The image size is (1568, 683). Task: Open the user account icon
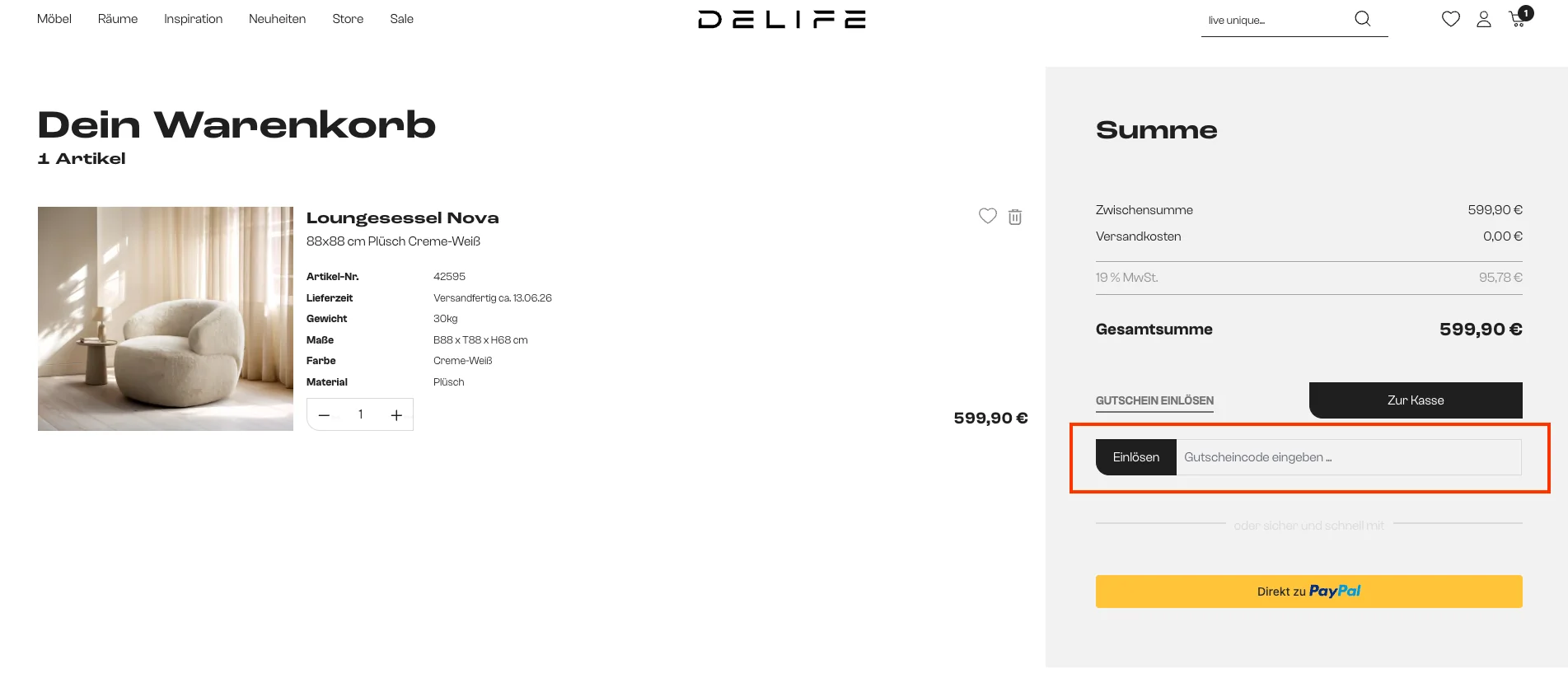click(x=1483, y=19)
